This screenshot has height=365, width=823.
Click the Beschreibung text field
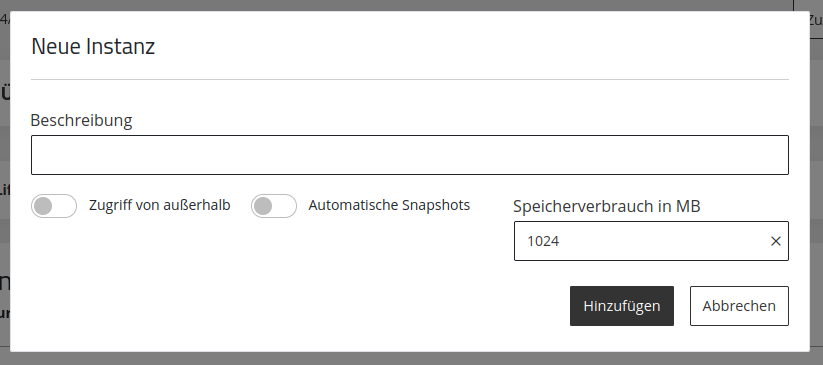pyautogui.click(x=409, y=155)
